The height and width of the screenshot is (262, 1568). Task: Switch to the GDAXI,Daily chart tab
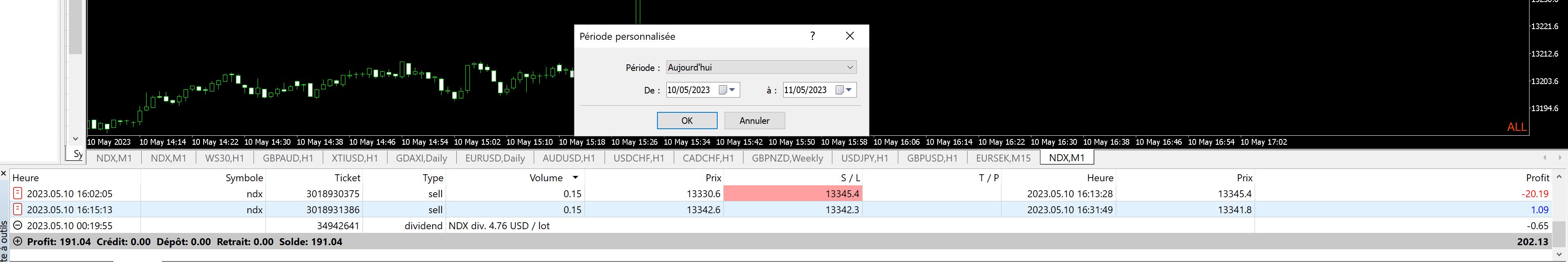(x=421, y=158)
